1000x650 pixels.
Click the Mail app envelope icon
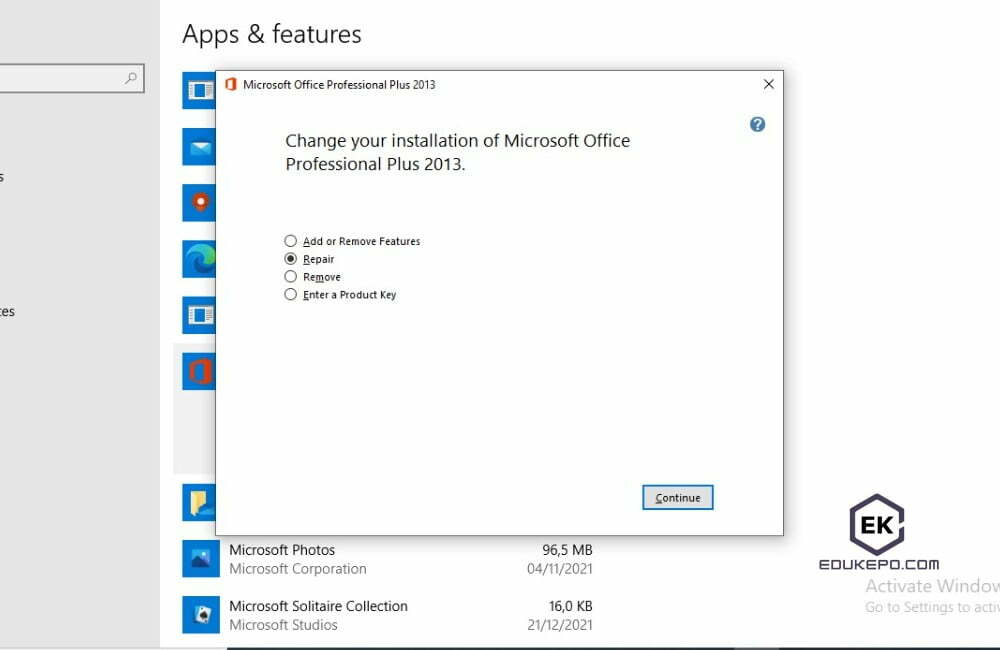199,148
